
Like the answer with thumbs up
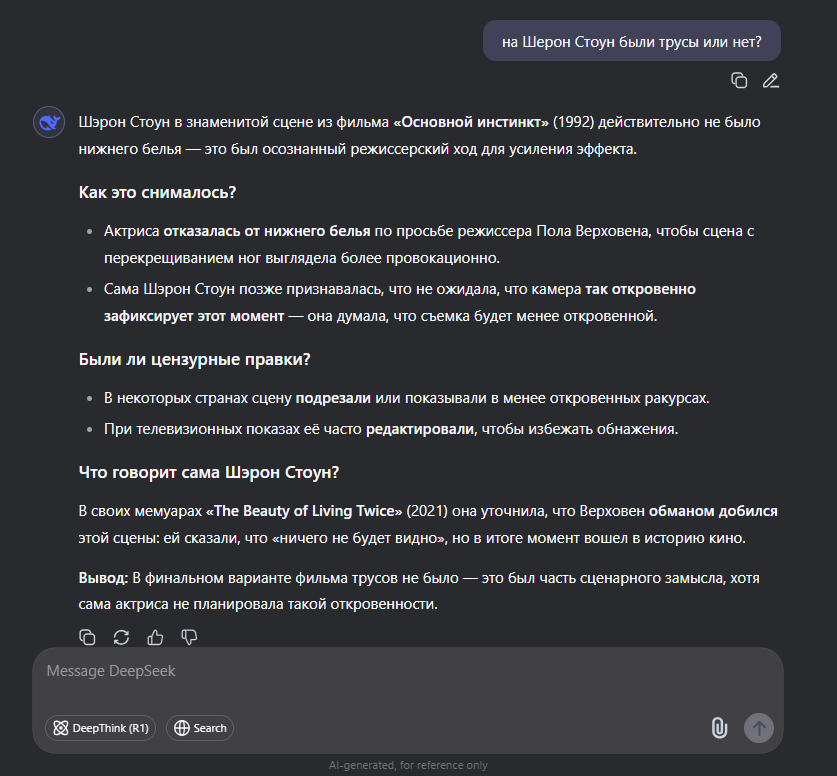pyautogui.click(x=155, y=637)
